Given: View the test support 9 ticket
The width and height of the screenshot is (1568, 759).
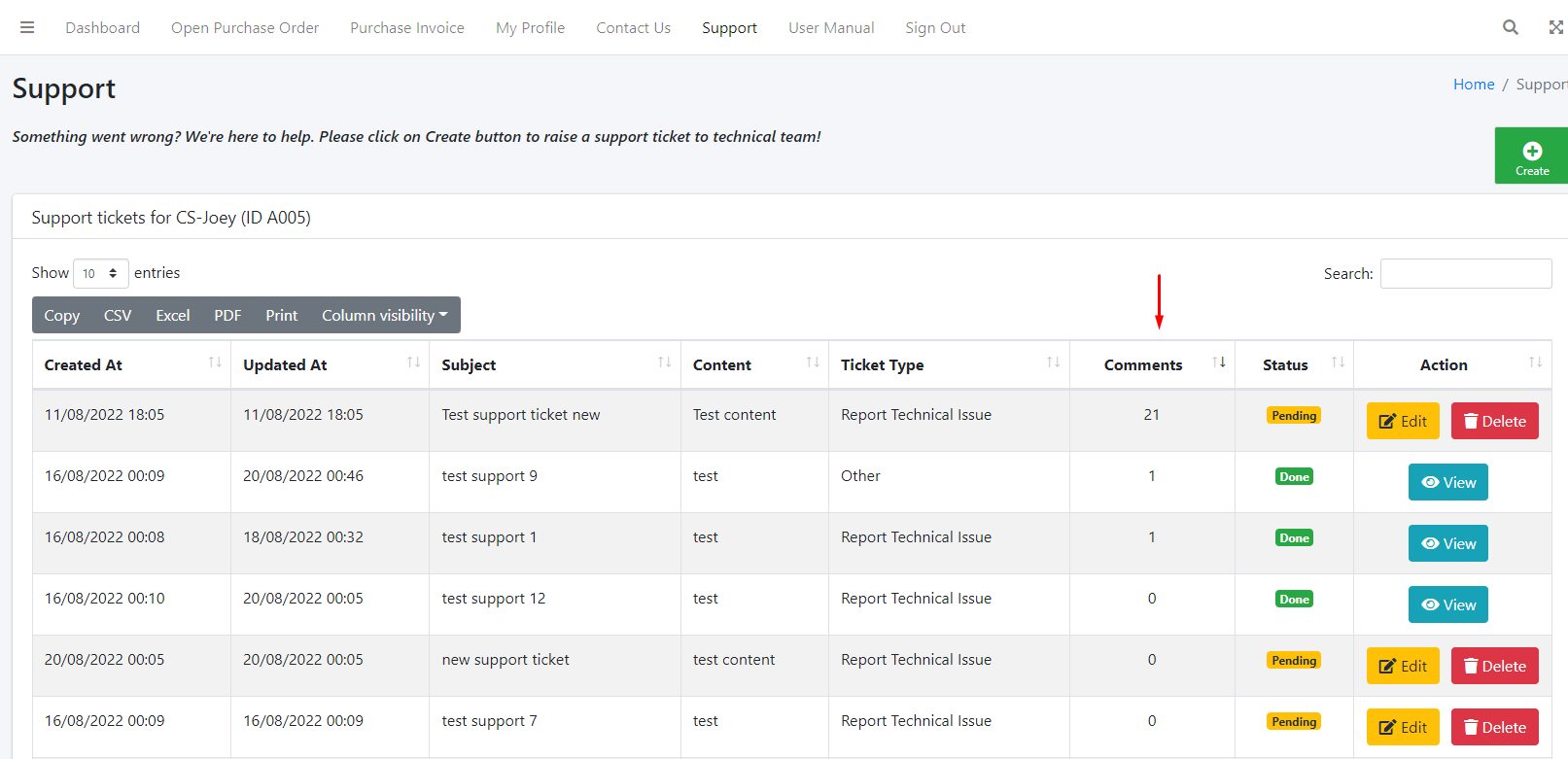Looking at the screenshot, I should click(x=1447, y=482).
